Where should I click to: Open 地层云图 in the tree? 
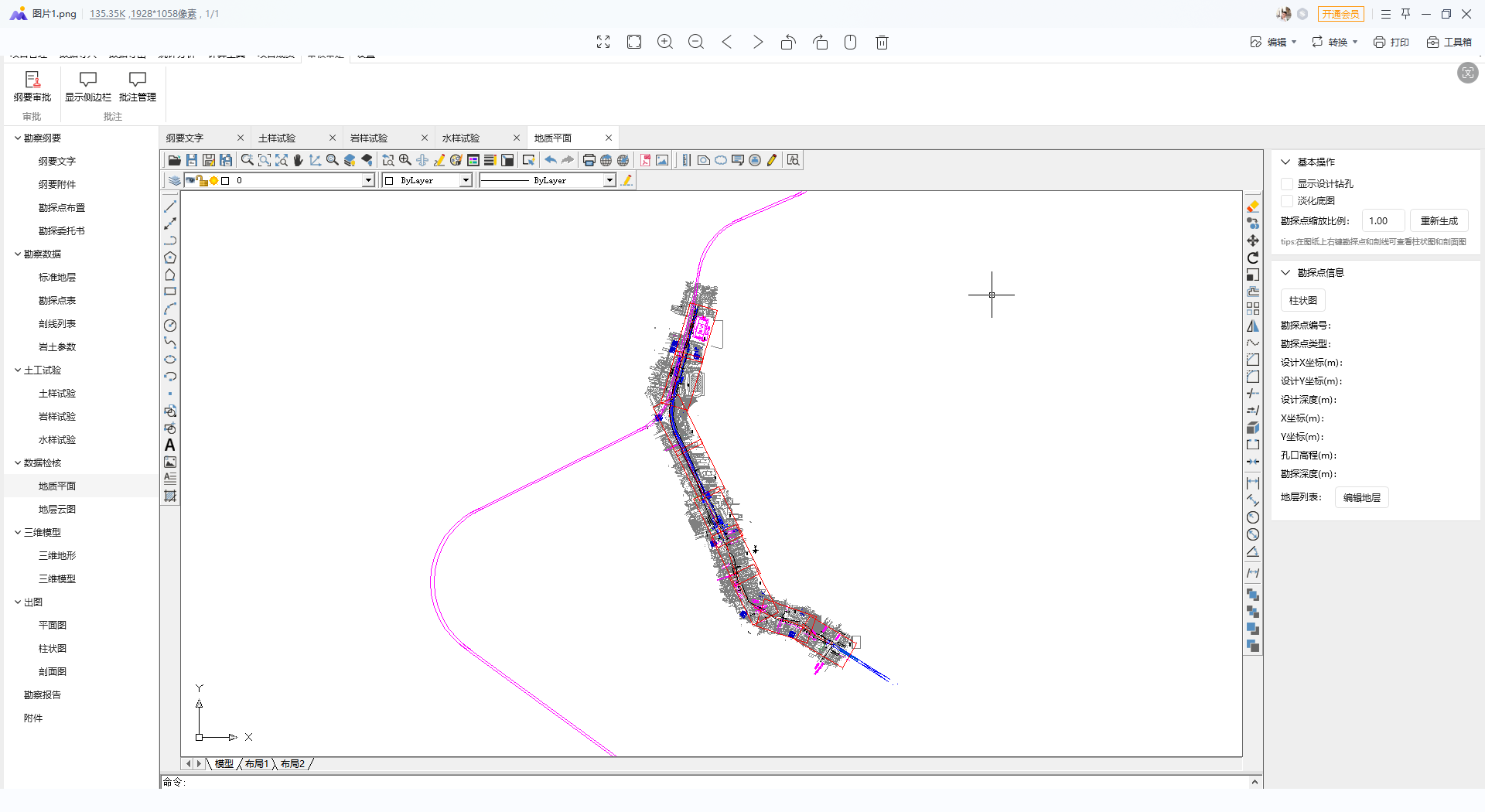tap(57, 510)
